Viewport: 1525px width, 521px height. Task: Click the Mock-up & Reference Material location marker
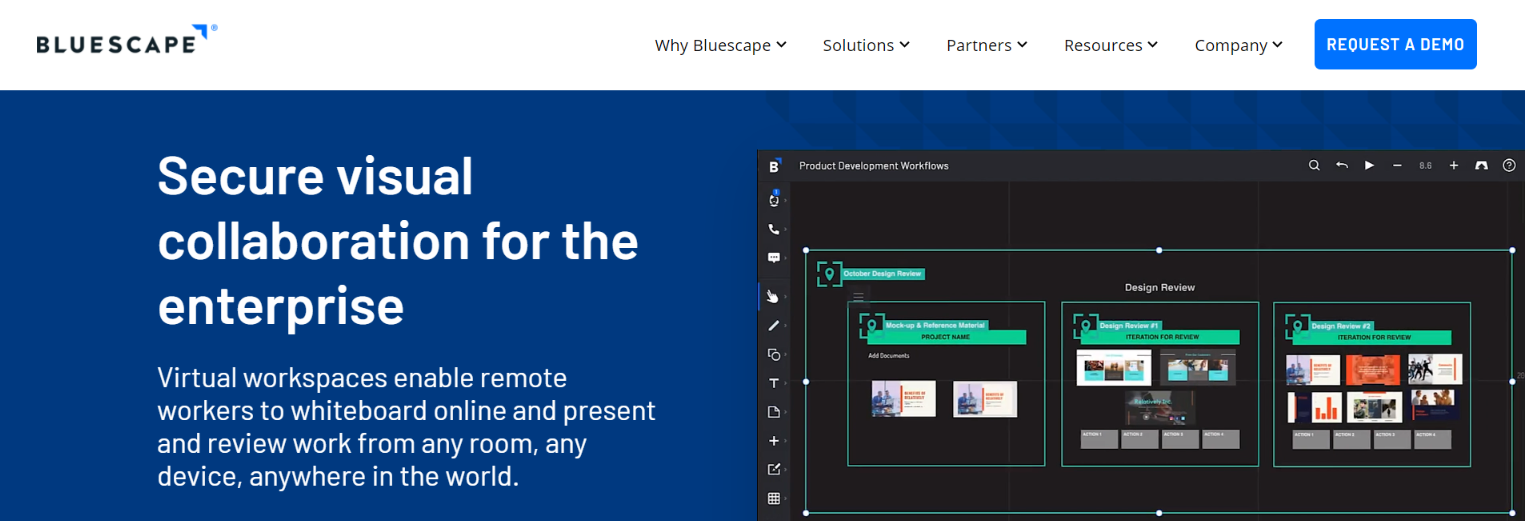[871, 326]
